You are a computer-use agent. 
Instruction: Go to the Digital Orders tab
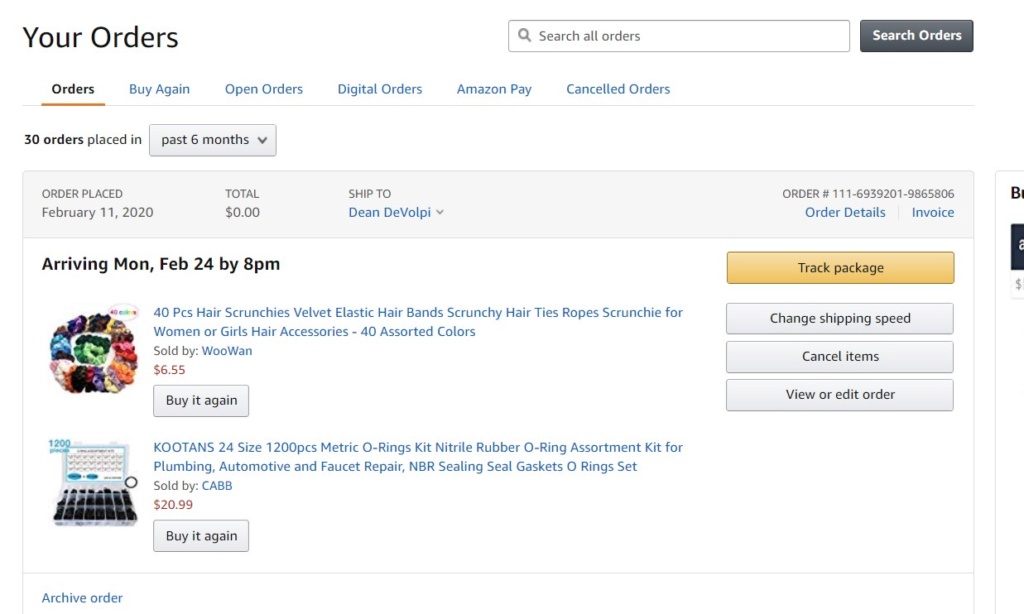pyautogui.click(x=379, y=89)
